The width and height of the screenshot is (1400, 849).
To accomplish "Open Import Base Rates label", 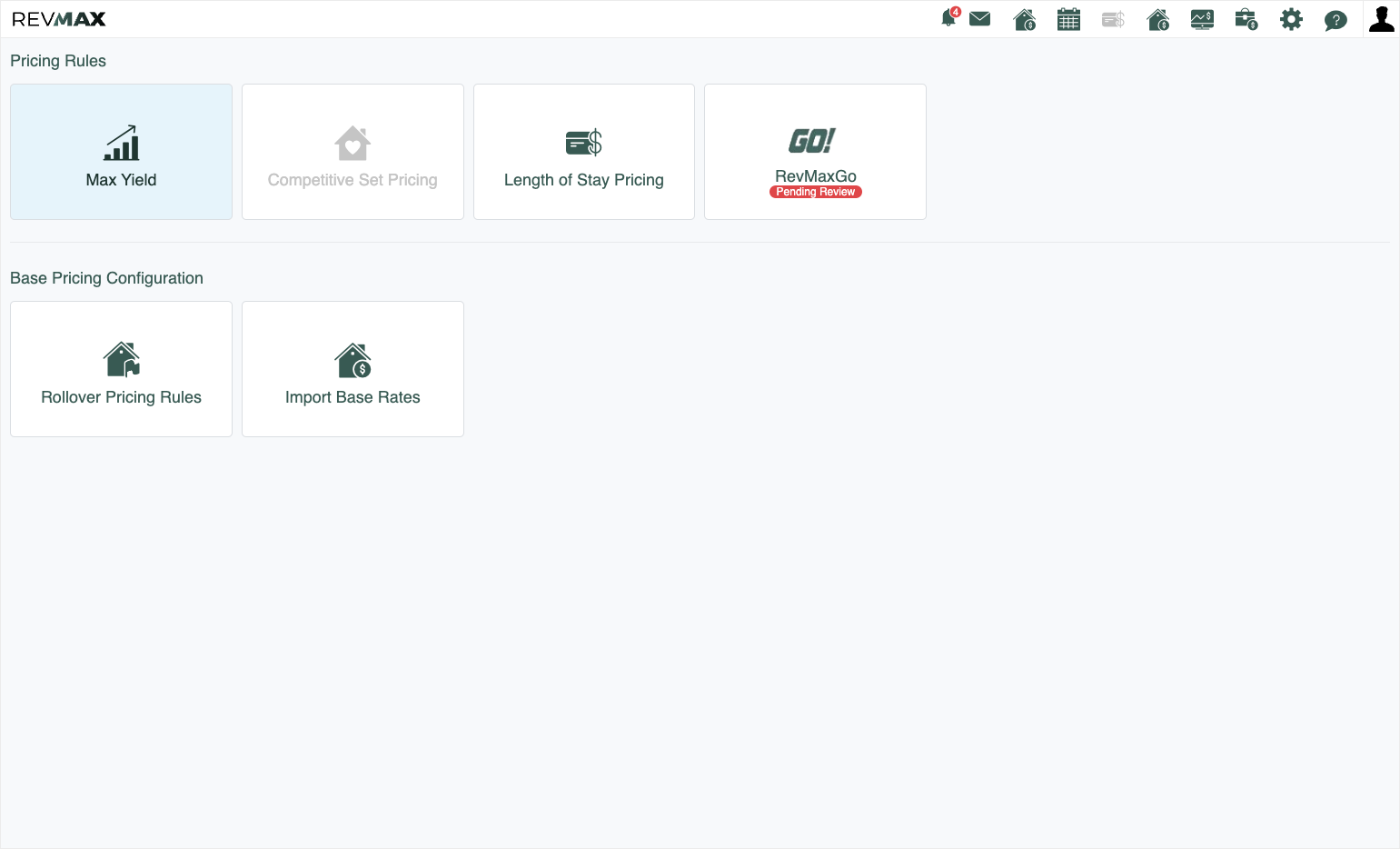I will 352,397.
